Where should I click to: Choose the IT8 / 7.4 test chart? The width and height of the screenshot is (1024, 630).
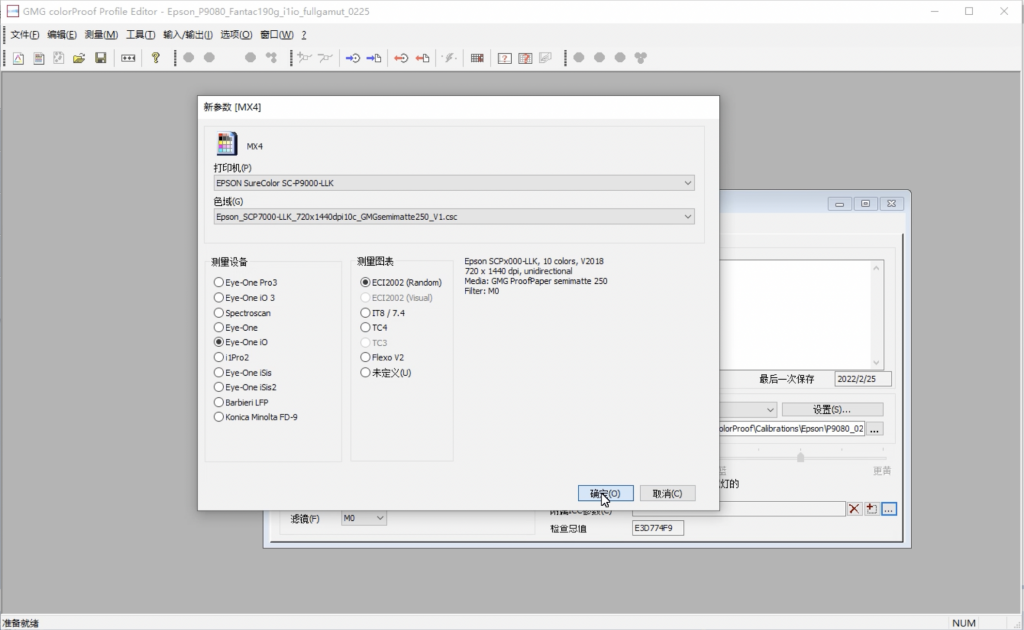365,313
